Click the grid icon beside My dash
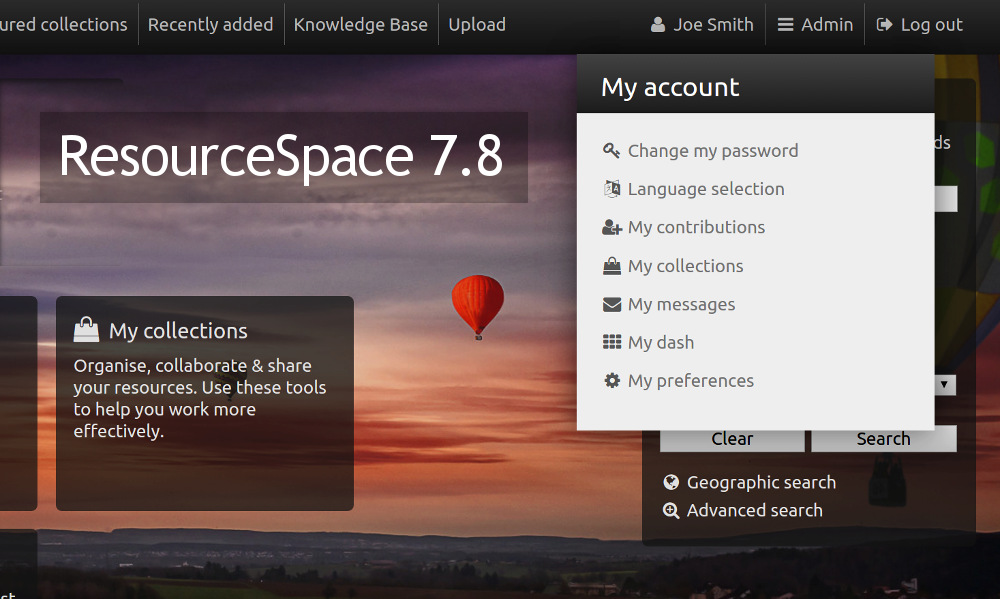Screen dimensions: 1000x599 [612, 343]
